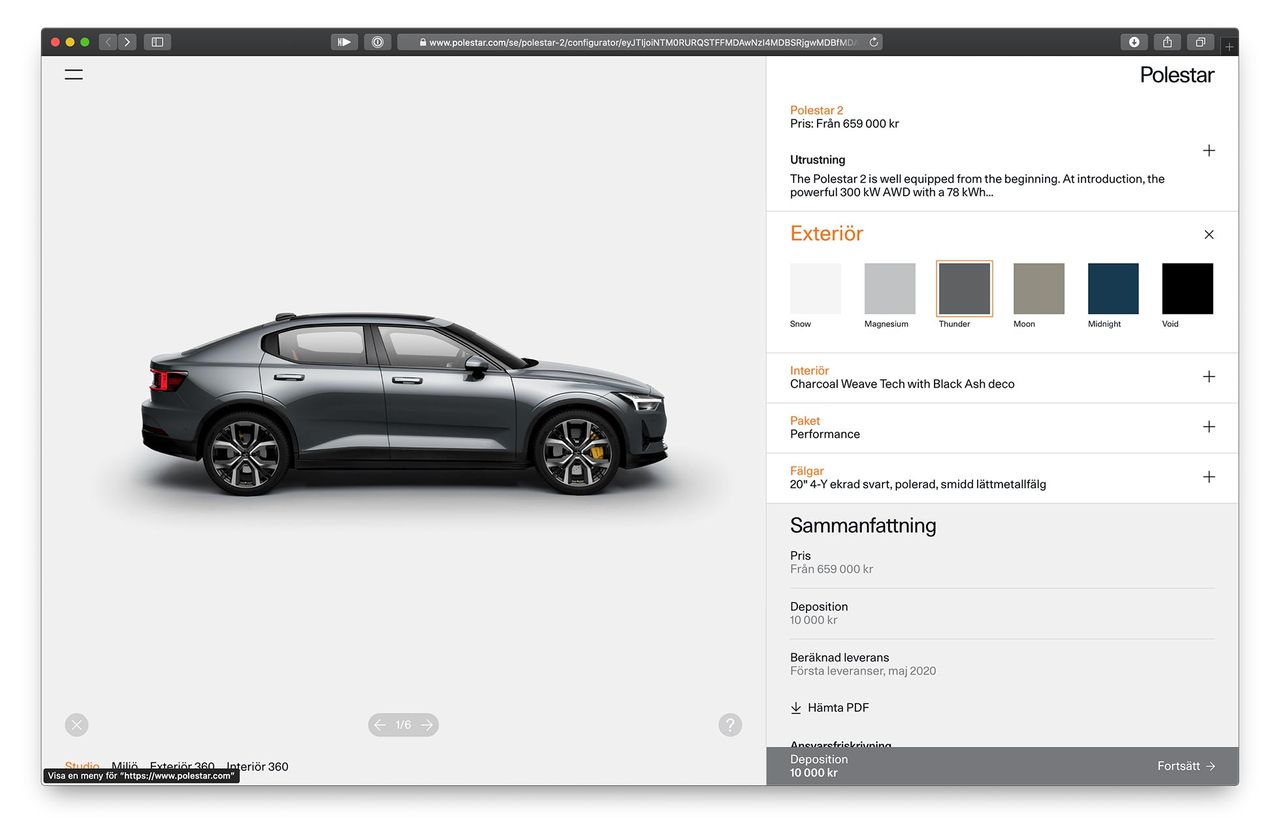The width and height of the screenshot is (1280, 840).
Task: Select Thunder exterior color
Action: point(964,289)
